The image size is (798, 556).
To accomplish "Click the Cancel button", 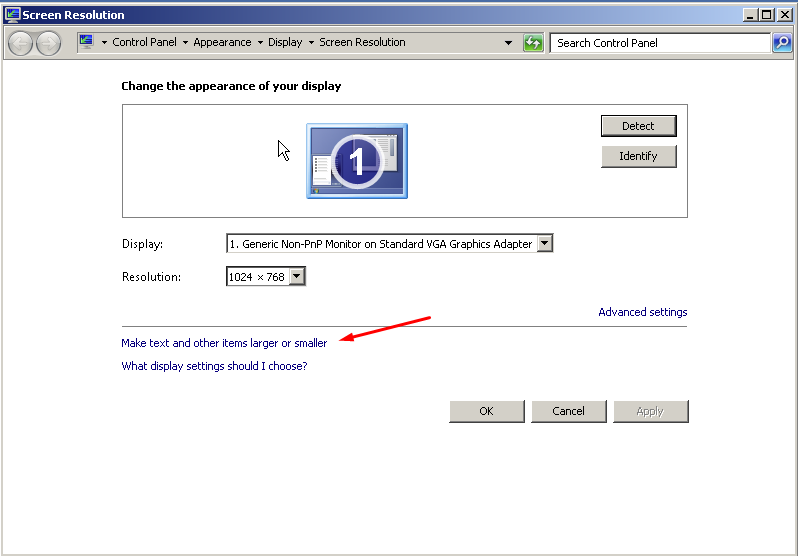I will coord(568,411).
